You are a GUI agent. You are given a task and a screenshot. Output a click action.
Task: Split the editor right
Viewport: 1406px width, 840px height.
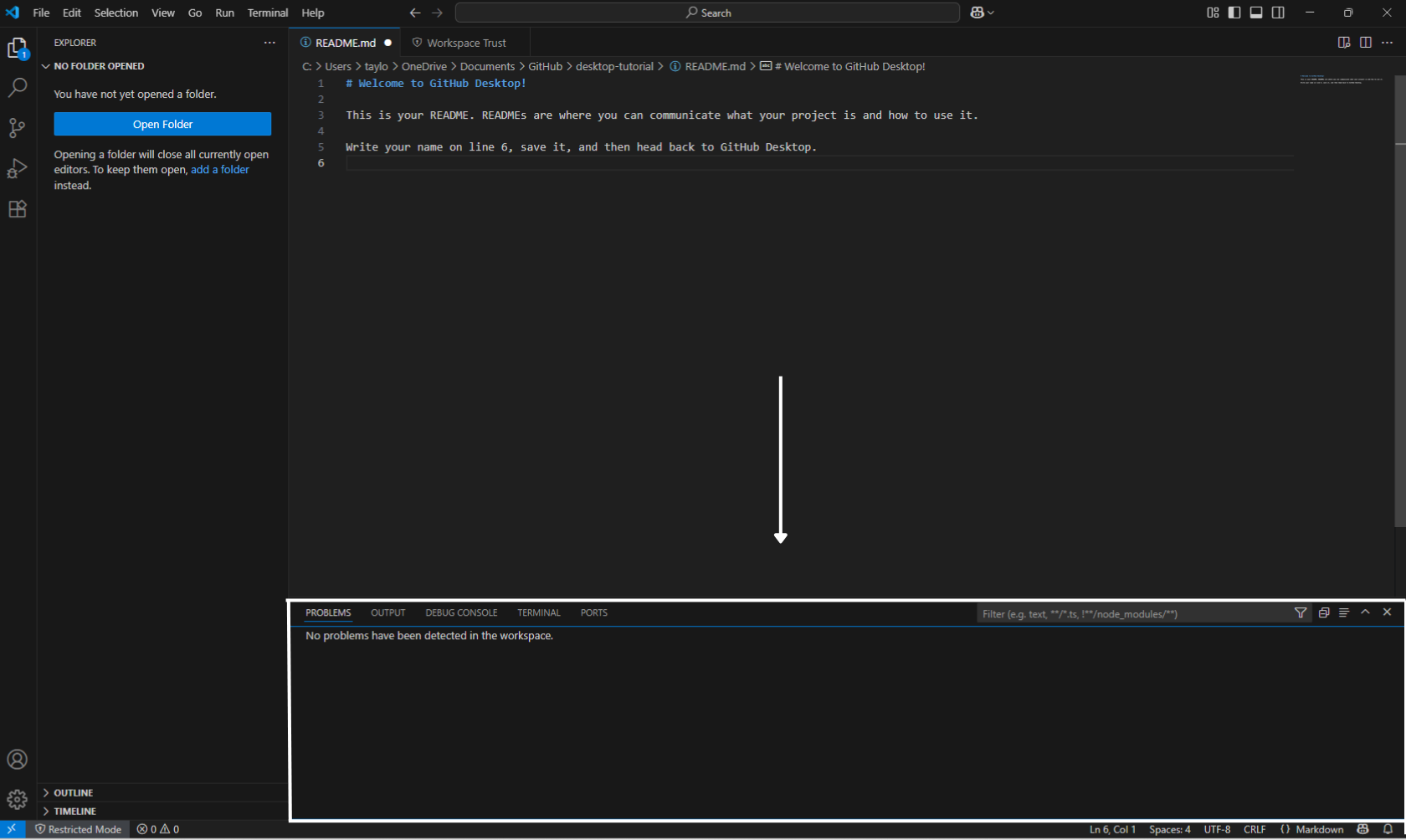point(1366,43)
